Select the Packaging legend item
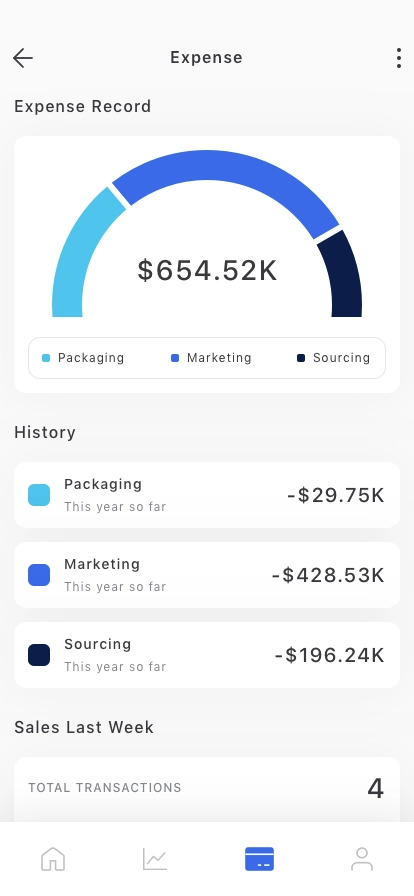 click(83, 358)
